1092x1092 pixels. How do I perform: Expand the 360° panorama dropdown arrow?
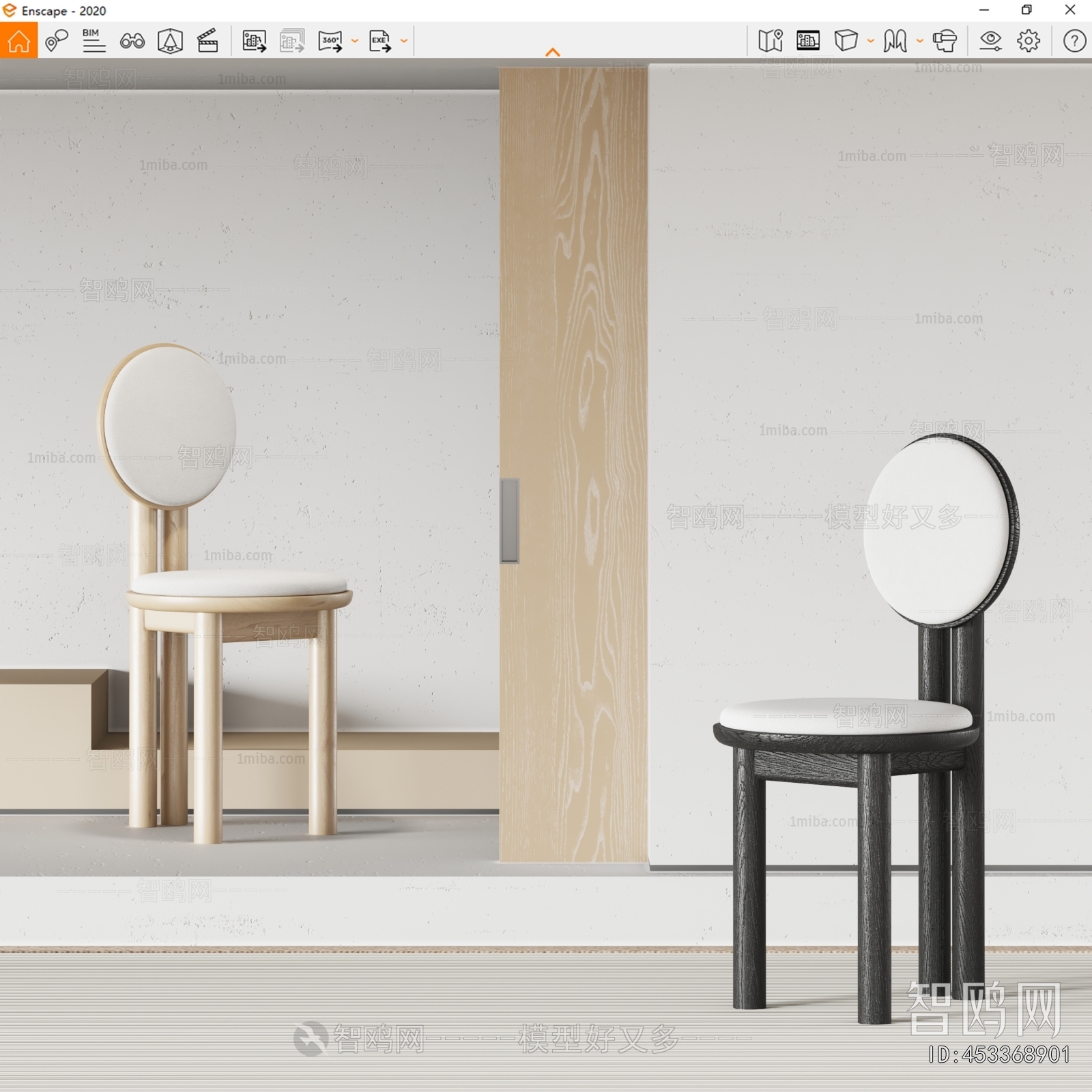tap(355, 41)
